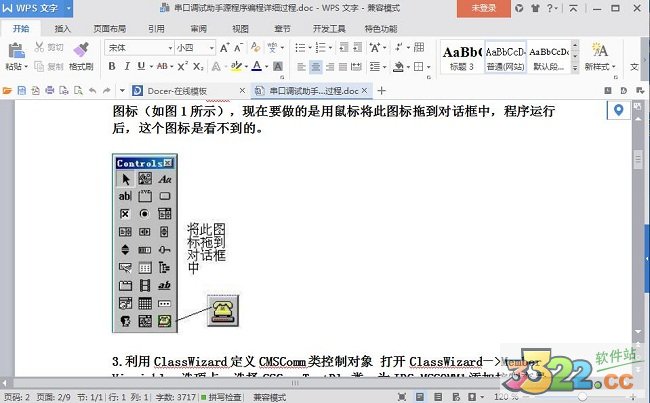Image resolution: width=650 pixels, height=403 pixels.
Task: Add a new document tab with plus
Action: (381, 90)
